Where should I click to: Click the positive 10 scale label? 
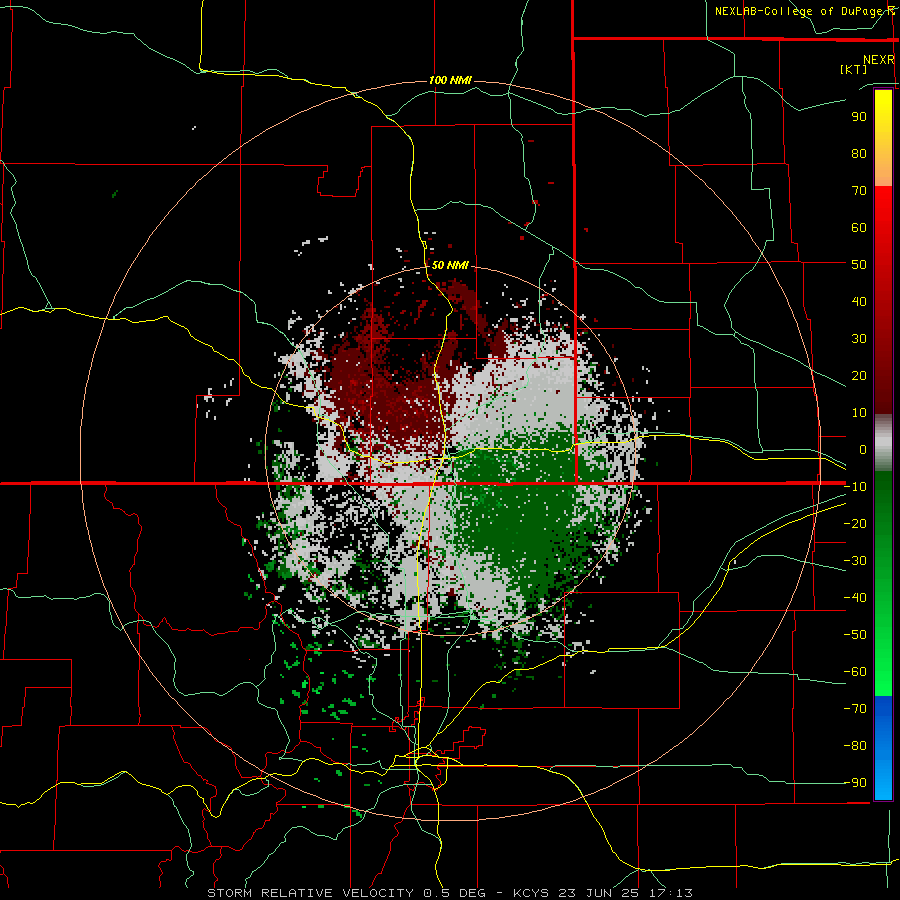pyautogui.click(x=859, y=413)
